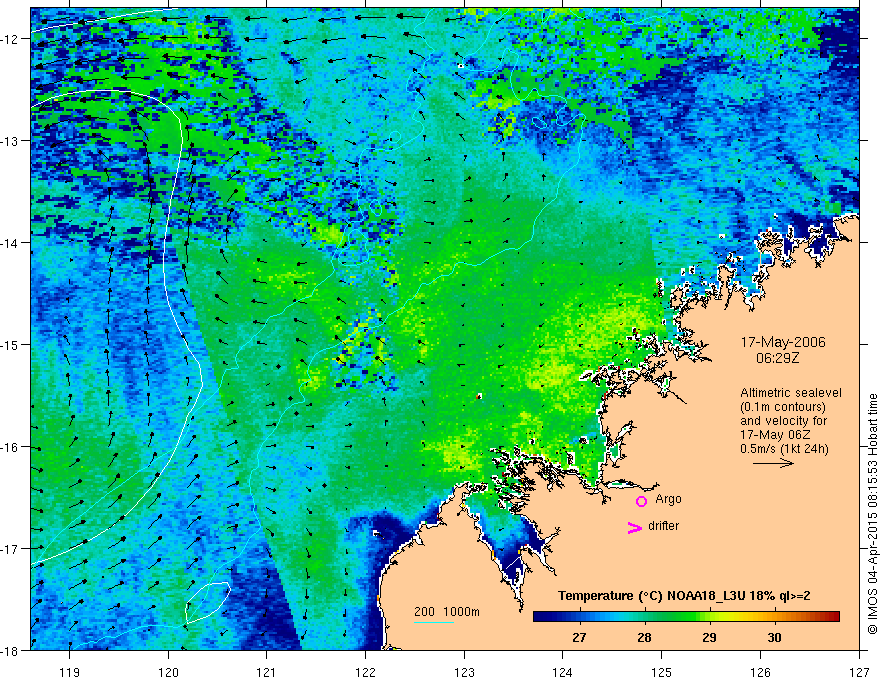Click colorbar tick label 29
The width and height of the screenshot is (880, 680).
click(x=709, y=638)
